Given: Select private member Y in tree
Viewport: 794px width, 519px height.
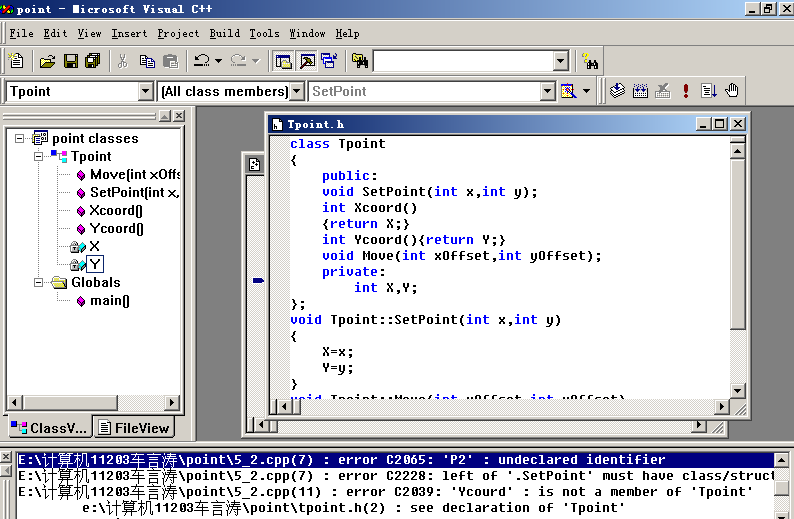Looking at the screenshot, I should pos(95,264).
